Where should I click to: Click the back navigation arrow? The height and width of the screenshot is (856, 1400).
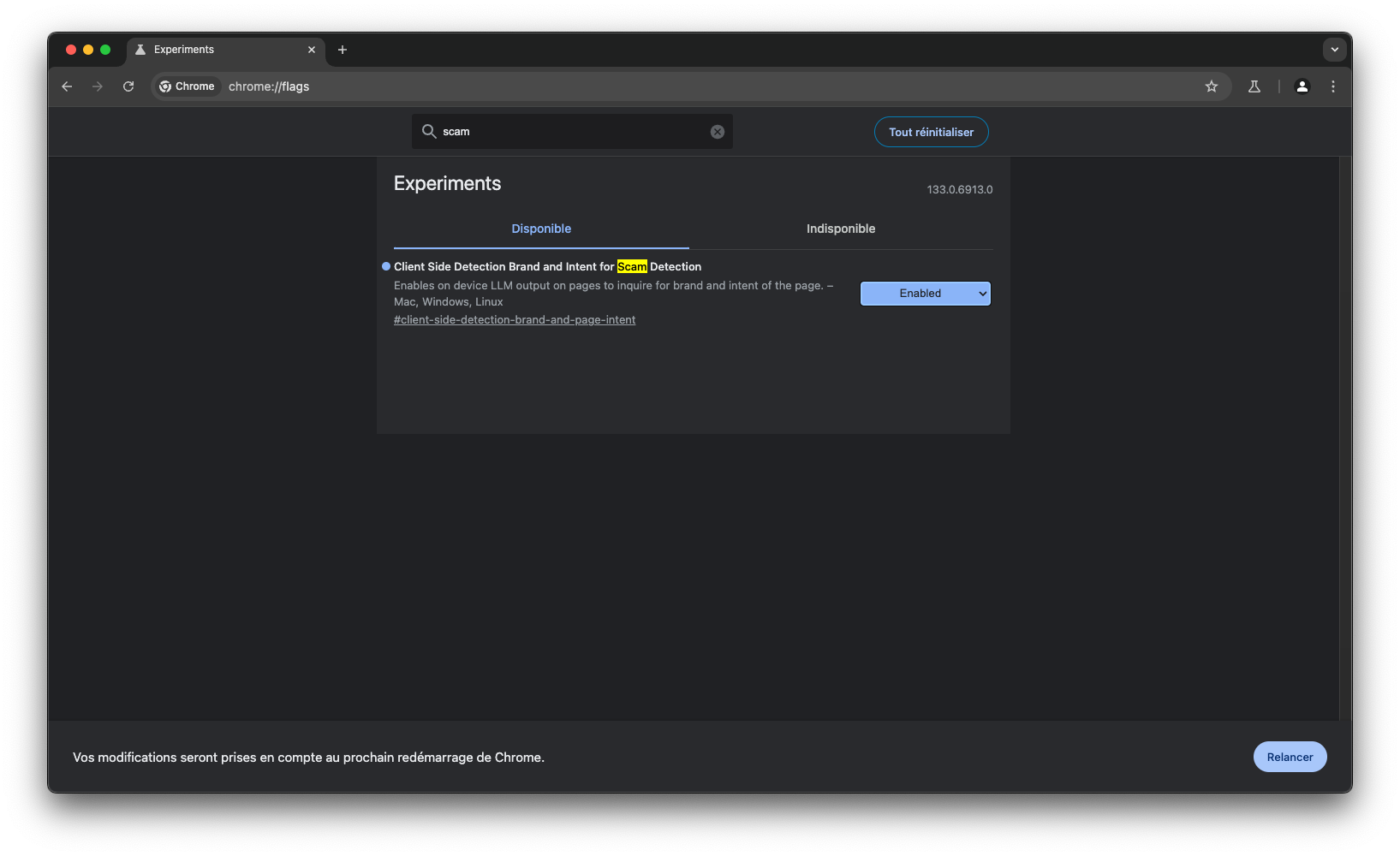[x=67, y=86]
